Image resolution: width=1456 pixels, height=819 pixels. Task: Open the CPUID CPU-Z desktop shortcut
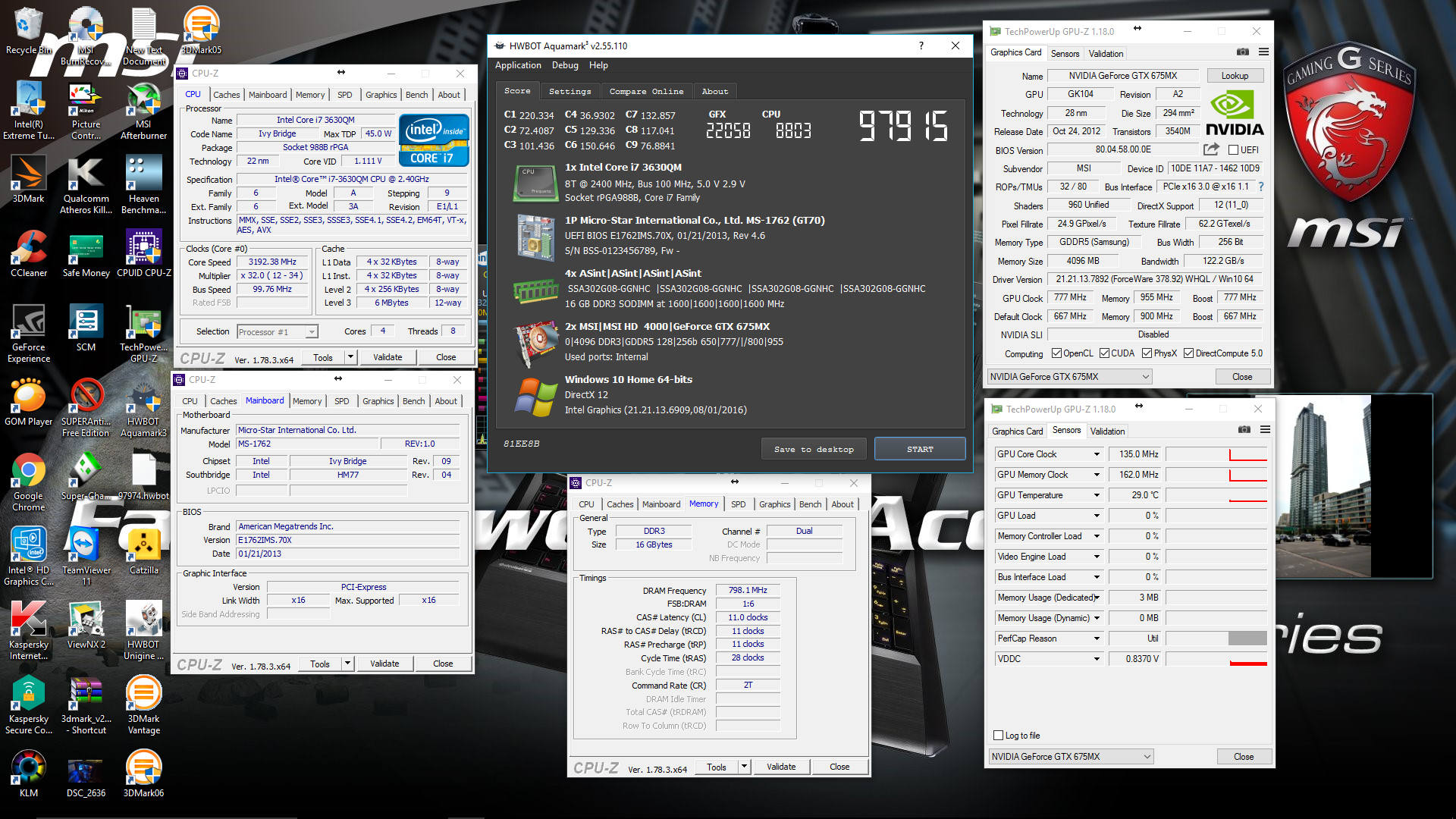click(x=143, y=253)
